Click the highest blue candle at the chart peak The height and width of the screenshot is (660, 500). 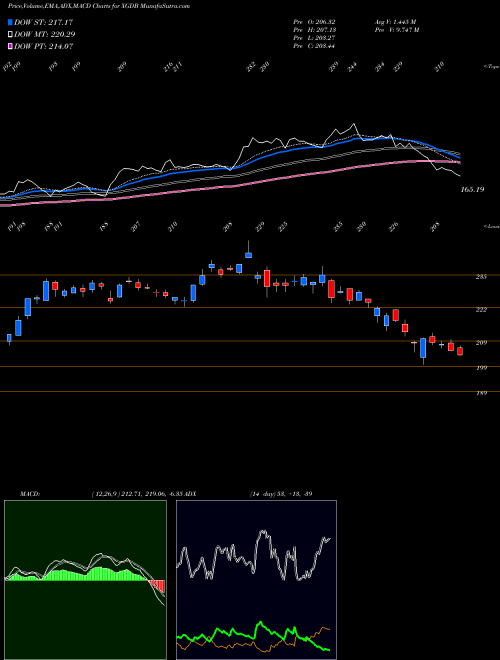coord(248,255)
